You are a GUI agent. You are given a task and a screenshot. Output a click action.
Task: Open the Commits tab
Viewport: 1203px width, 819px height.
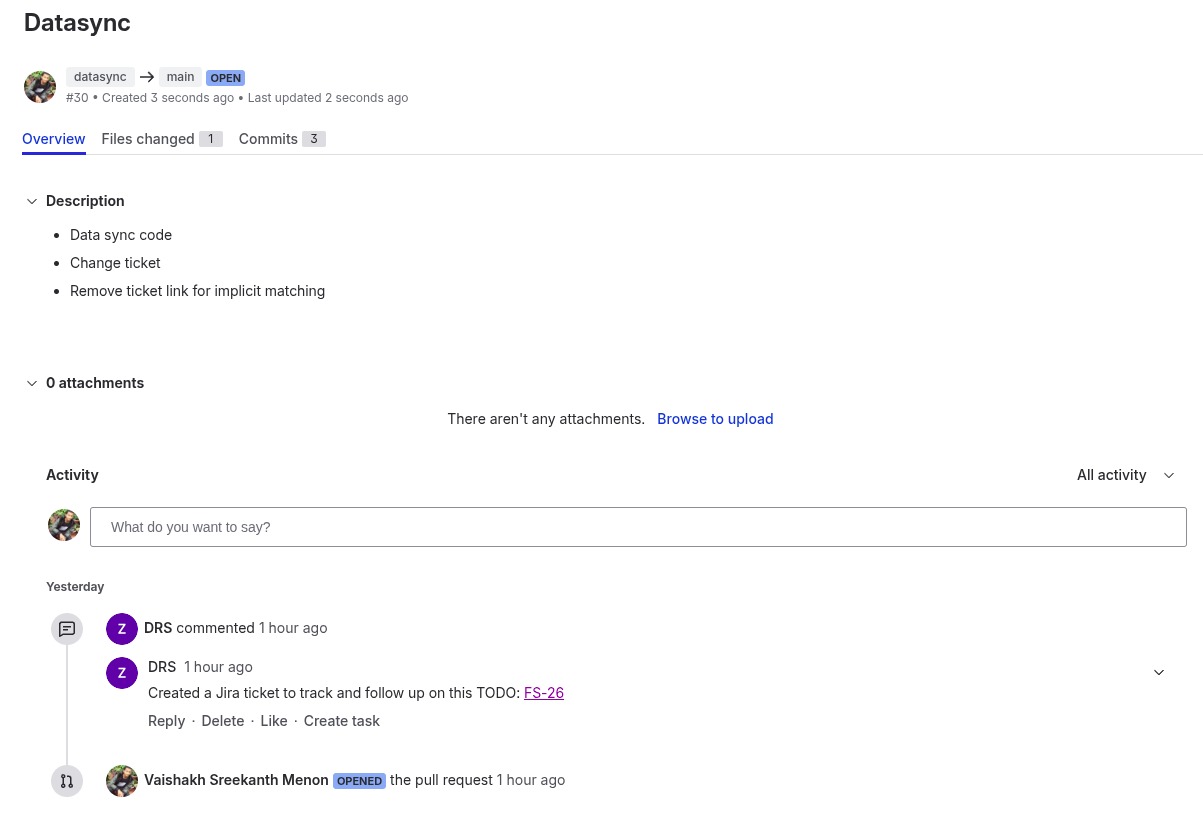pyautogui.click(x=282, y=139)
